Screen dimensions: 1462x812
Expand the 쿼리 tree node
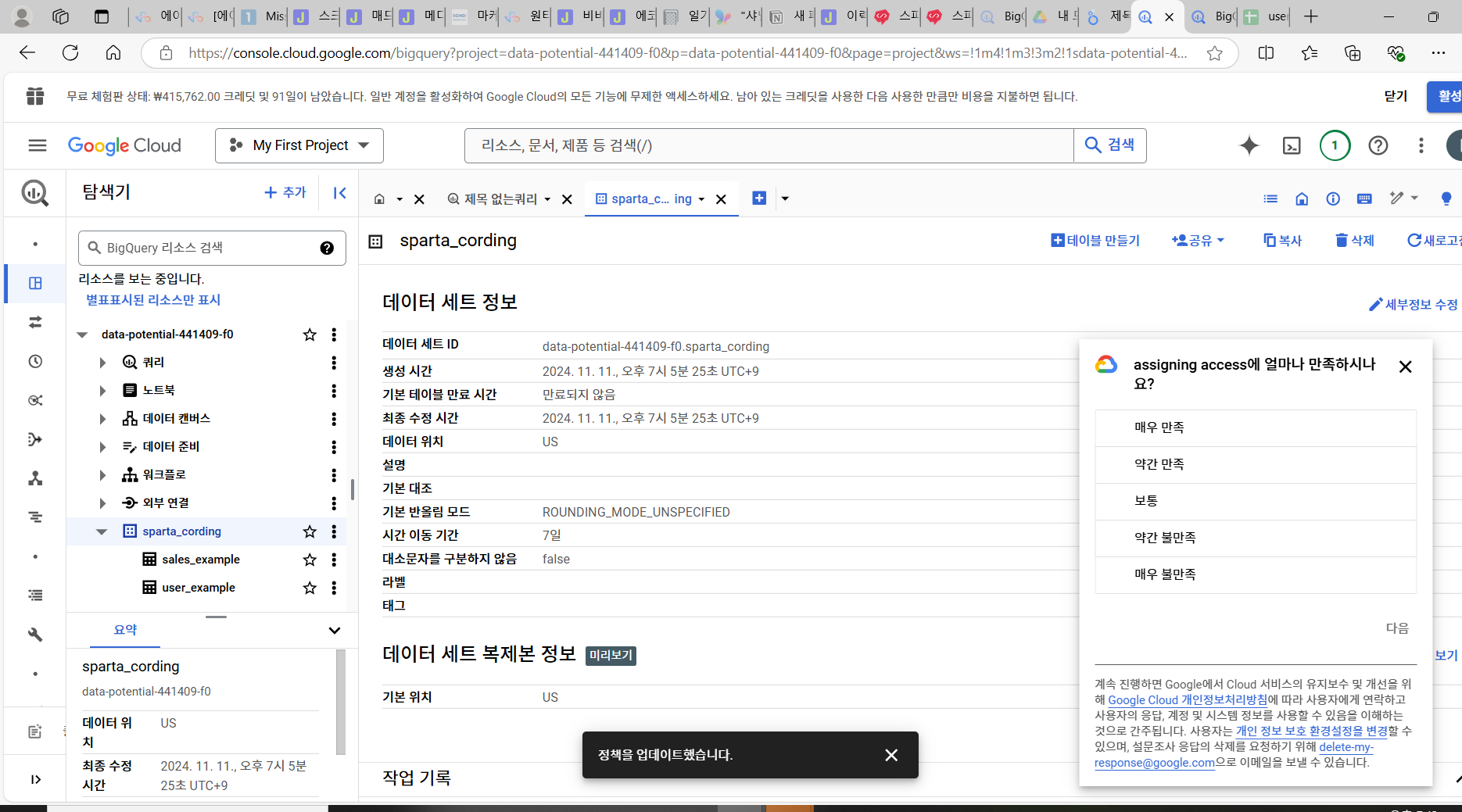[x=102, y=363]
